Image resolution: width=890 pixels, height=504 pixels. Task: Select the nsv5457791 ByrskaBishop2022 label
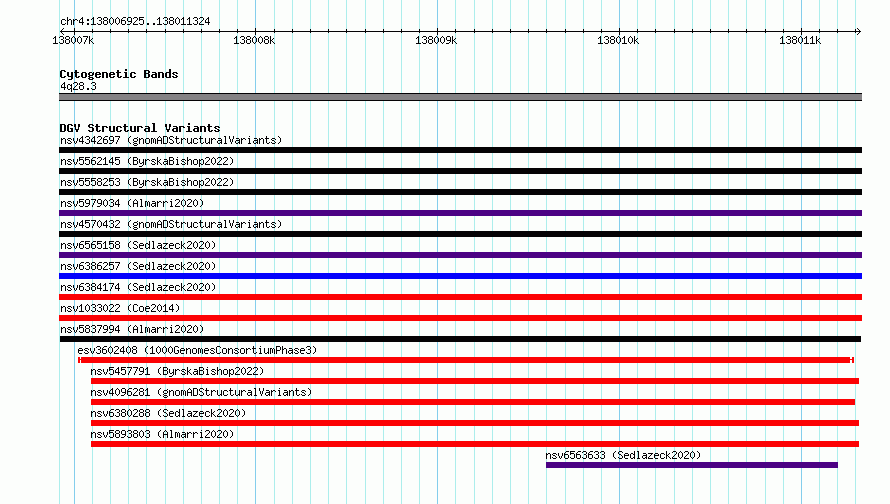177,371
